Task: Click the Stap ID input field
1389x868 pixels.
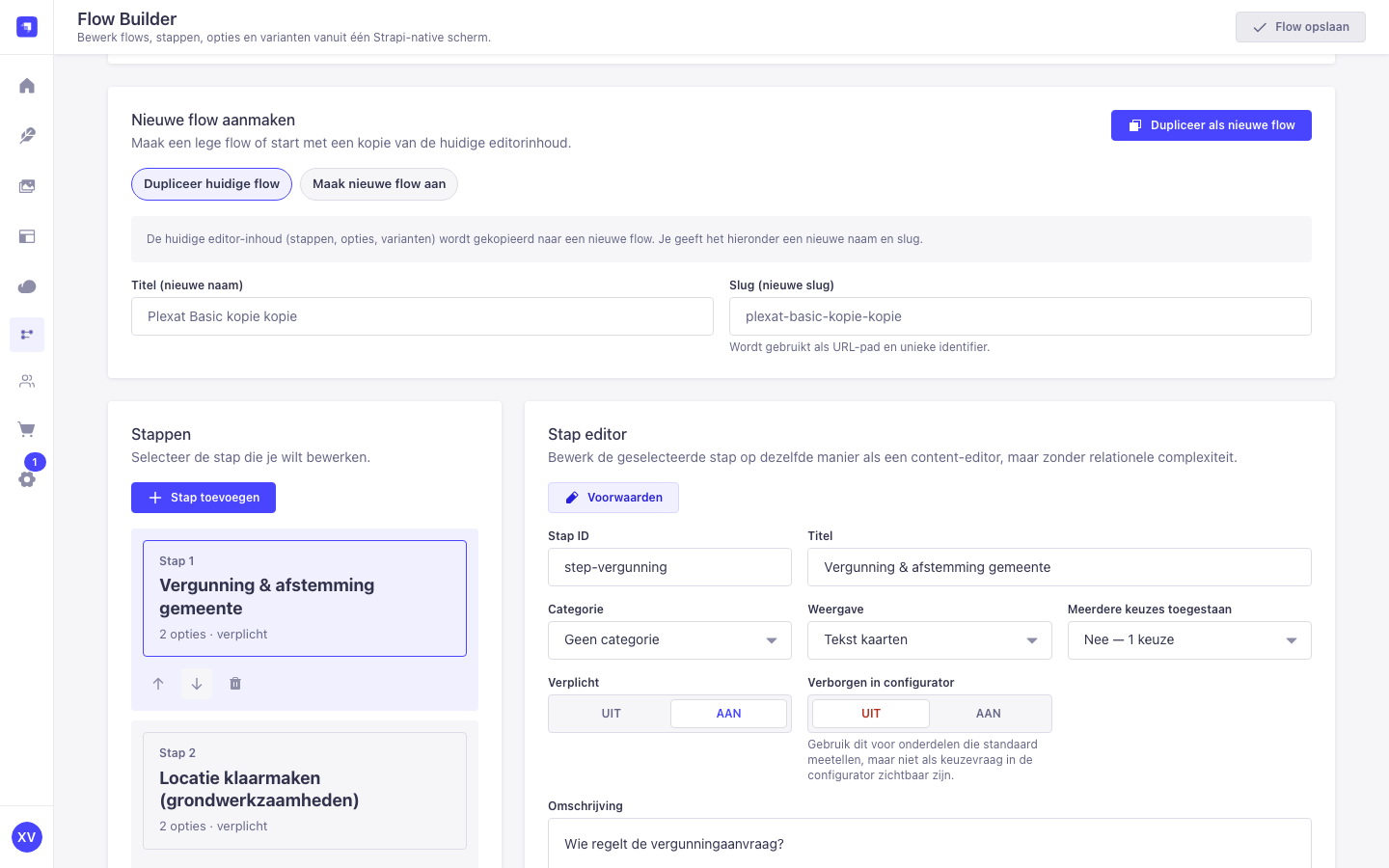Action: click(x=669, y=567)
